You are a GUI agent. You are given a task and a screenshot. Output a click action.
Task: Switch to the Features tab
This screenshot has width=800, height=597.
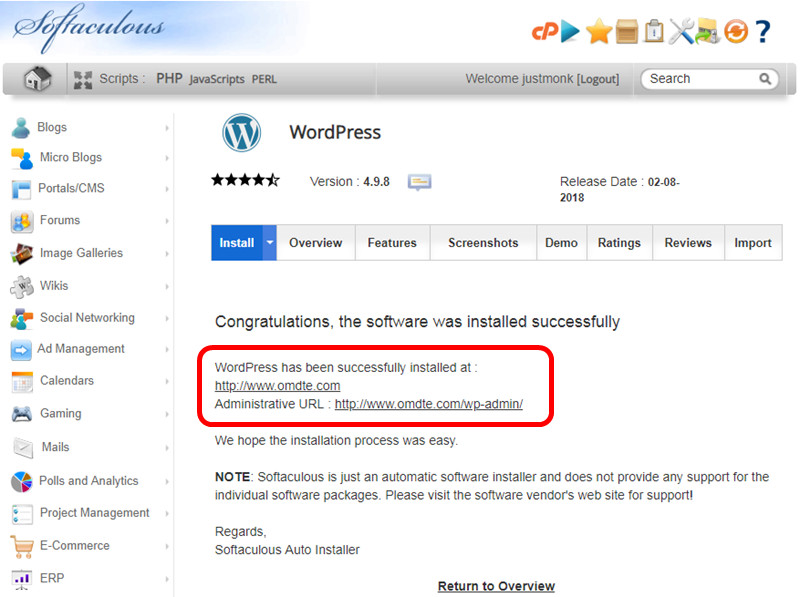point(392,243)
